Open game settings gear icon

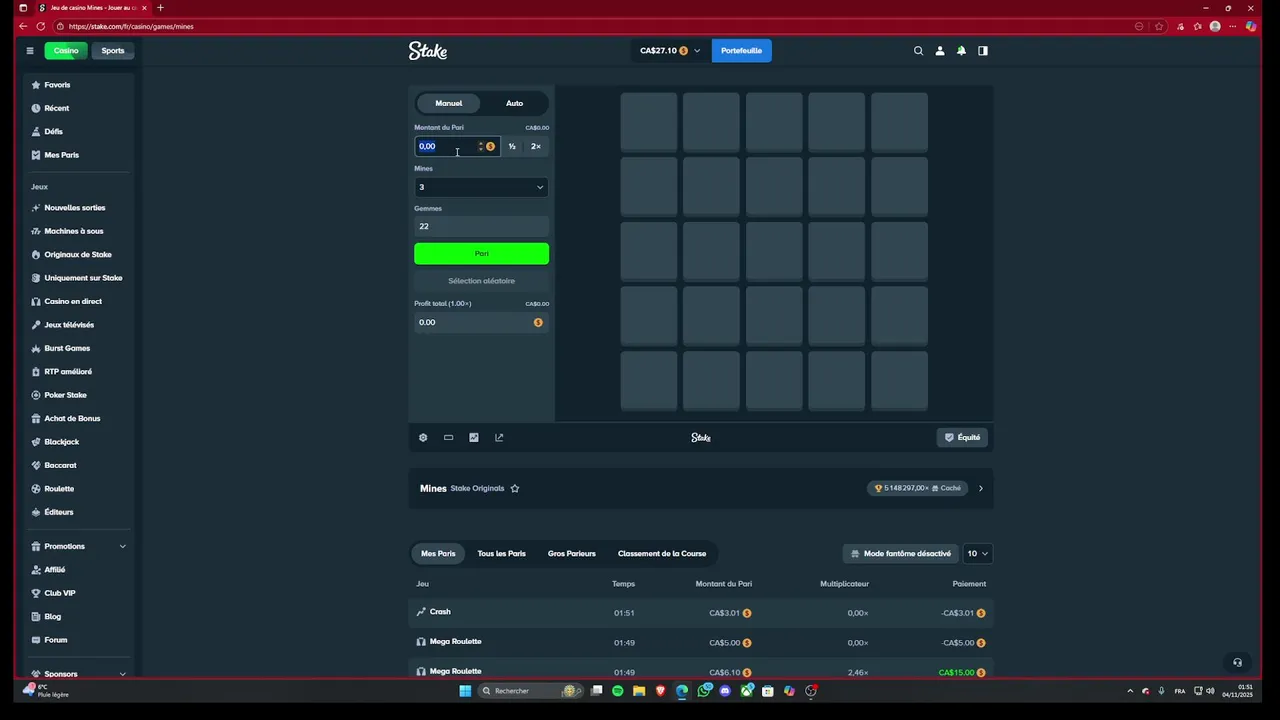[423, 437]
